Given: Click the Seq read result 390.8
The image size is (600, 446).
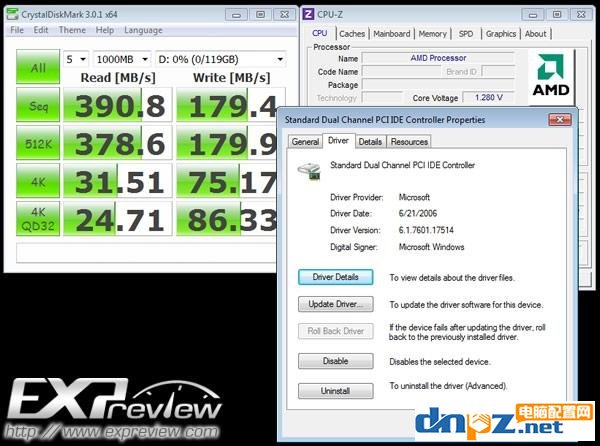Looking at the screenshot, I should pyautogui.click(x=117, y=105).
